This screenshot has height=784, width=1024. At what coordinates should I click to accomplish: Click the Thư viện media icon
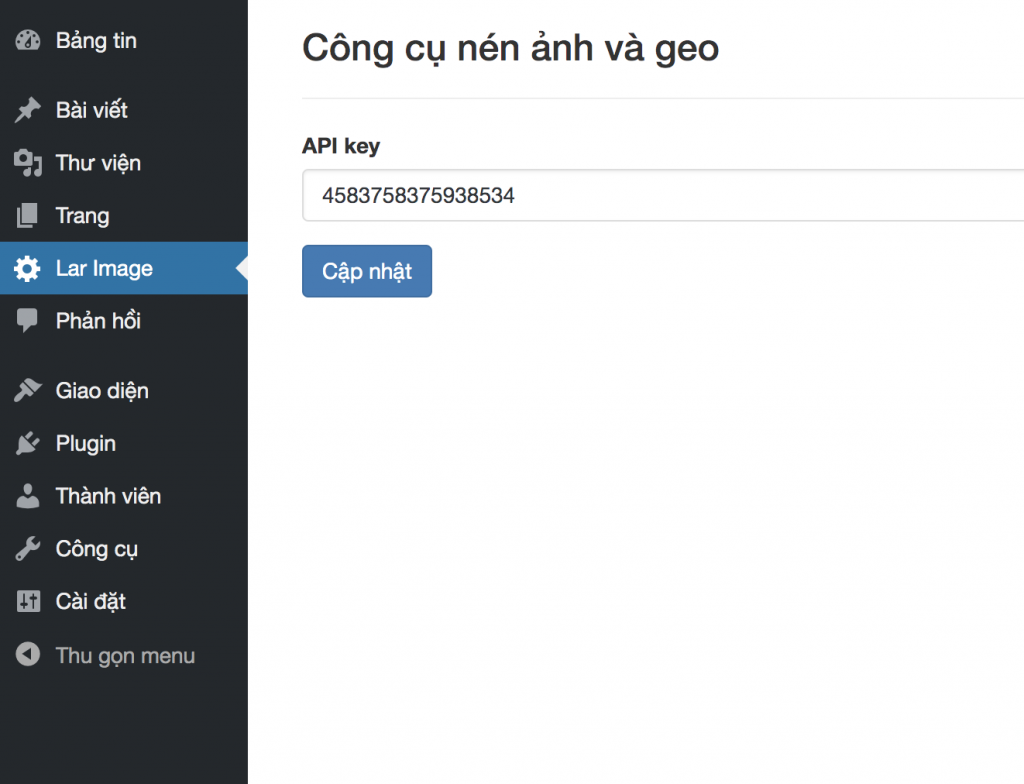point(28,163)
